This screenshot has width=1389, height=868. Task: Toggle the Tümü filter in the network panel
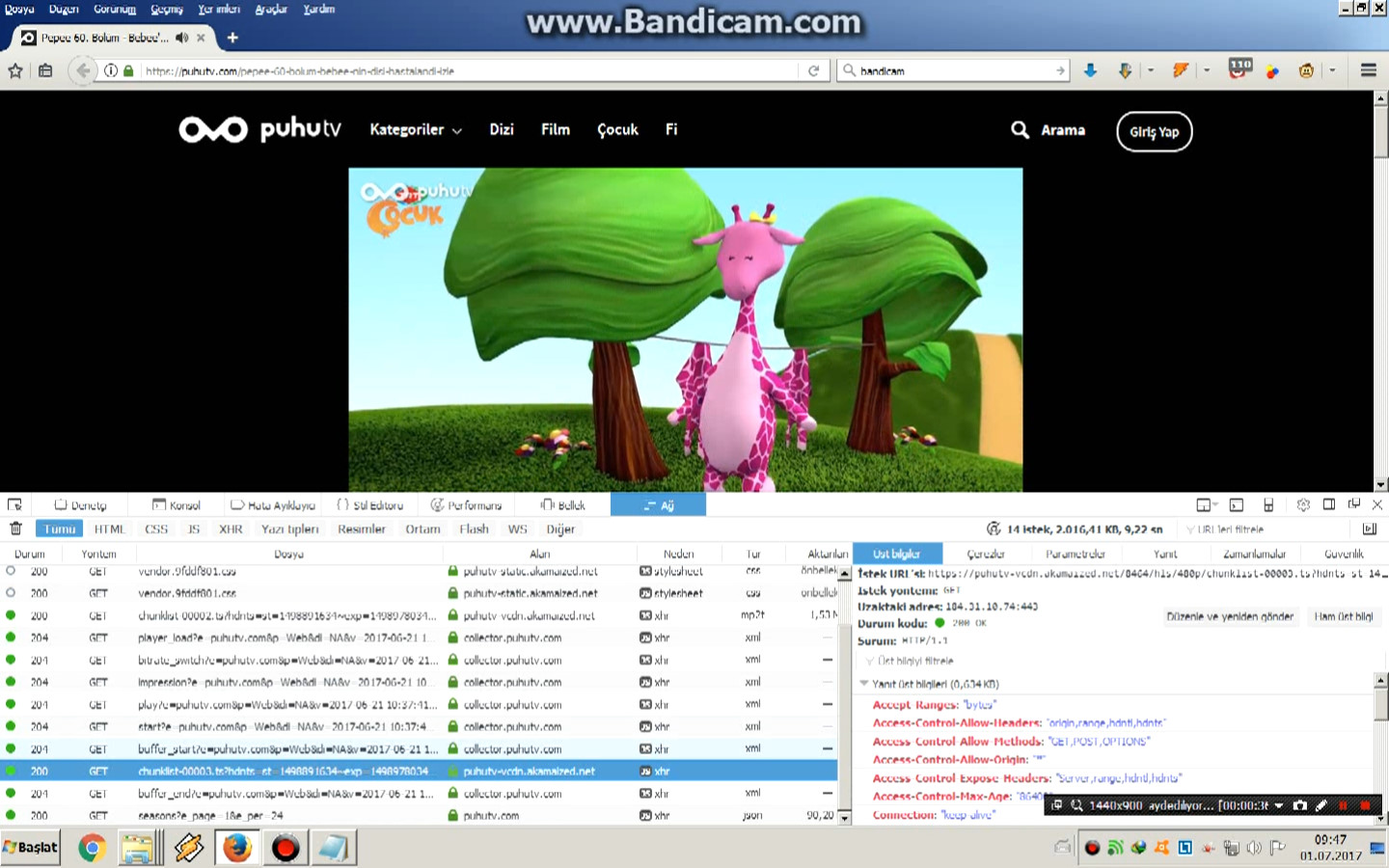(x=59, y=529)
